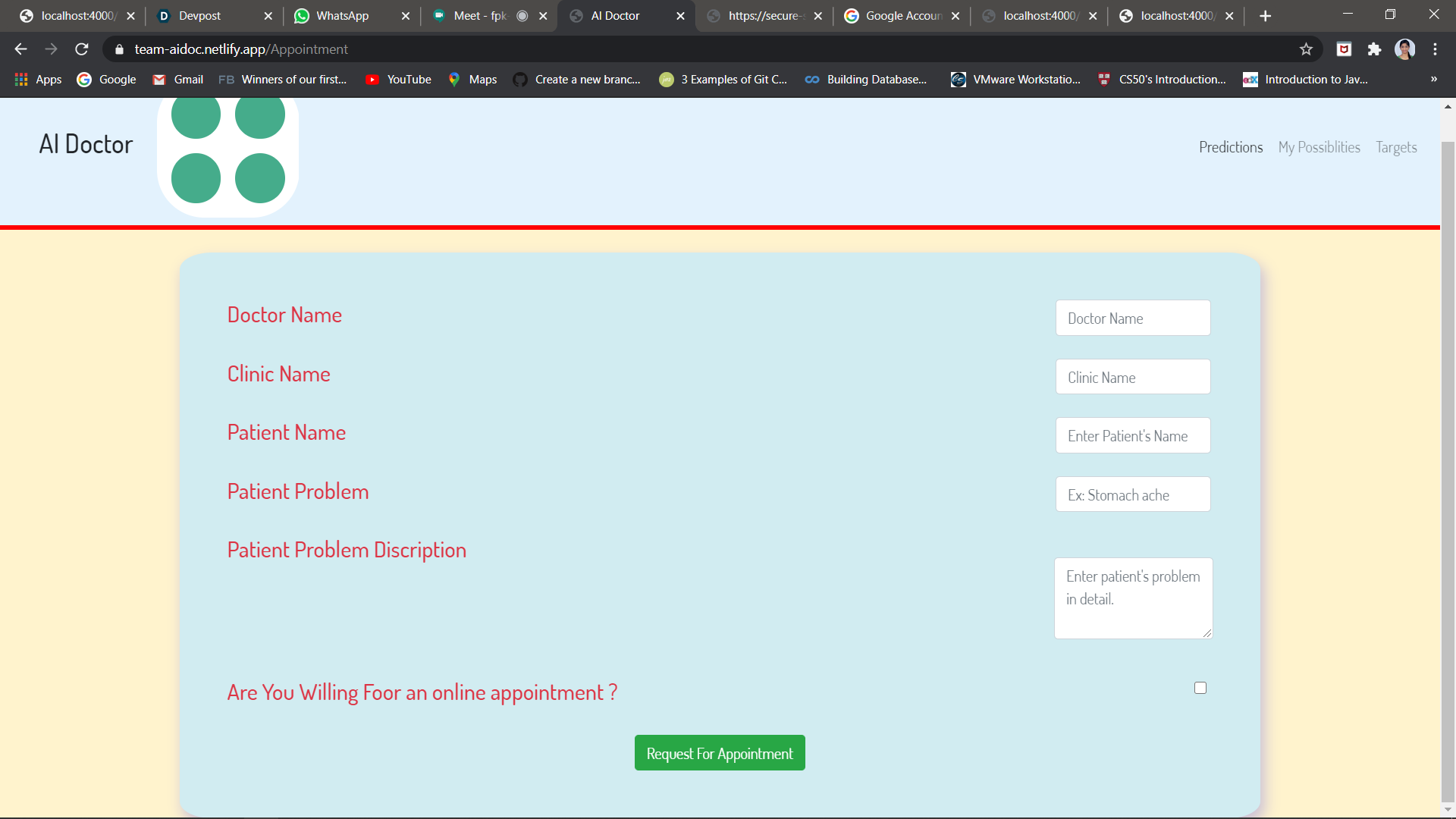The height and width of the screenshot is (819, 1456).
Task: Check the online appointment checkbox
Action: (x=1200, y=688)
